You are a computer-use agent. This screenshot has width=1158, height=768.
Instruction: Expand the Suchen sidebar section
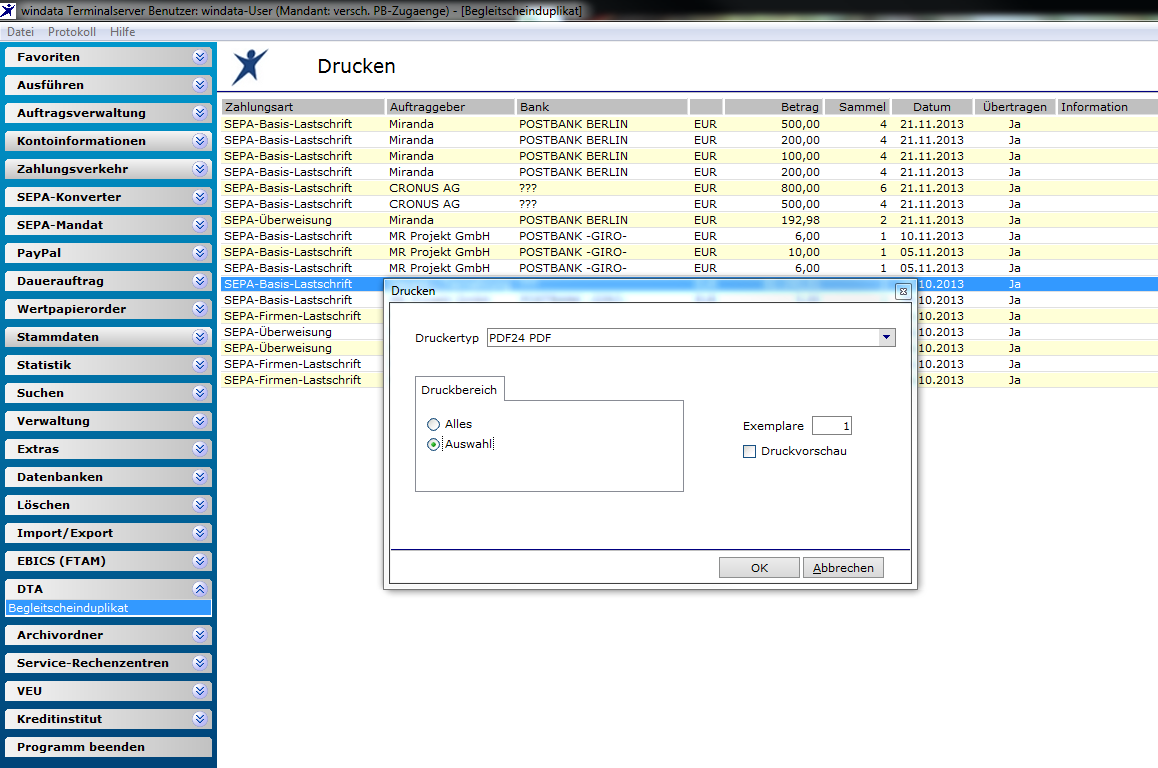(x=109, y=393)
